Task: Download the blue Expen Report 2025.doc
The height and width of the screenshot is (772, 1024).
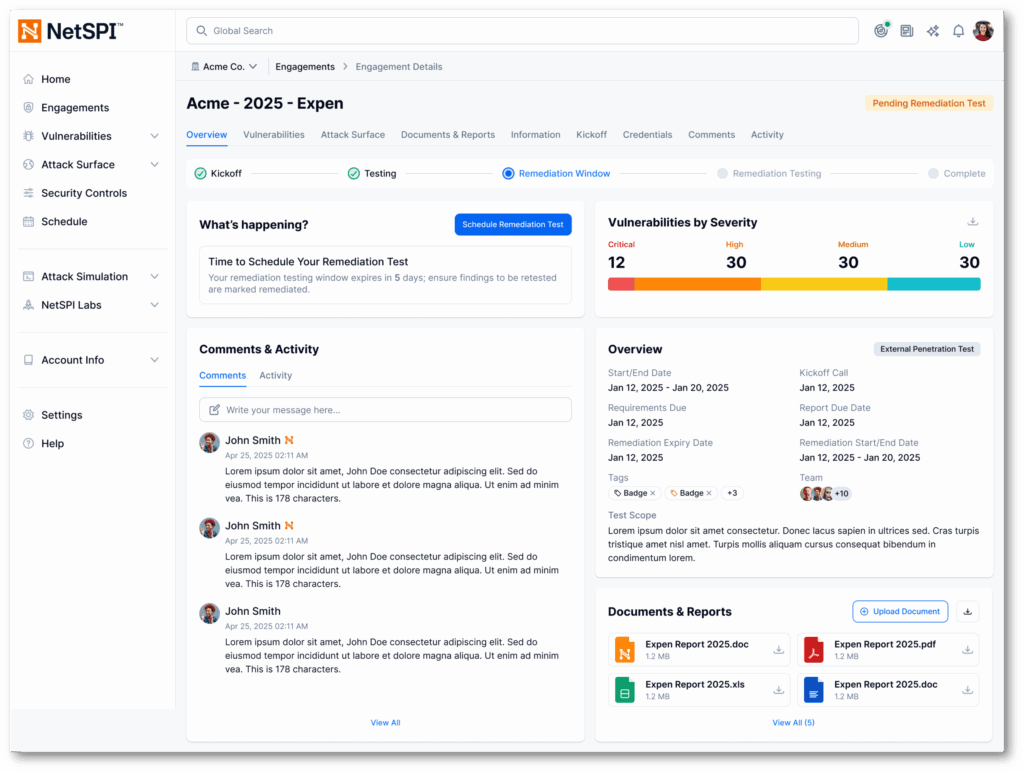Action: tap(967, 690)
